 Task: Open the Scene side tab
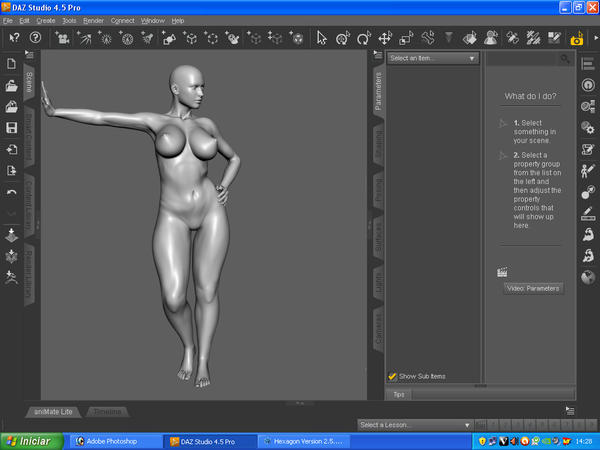(29, 83)
